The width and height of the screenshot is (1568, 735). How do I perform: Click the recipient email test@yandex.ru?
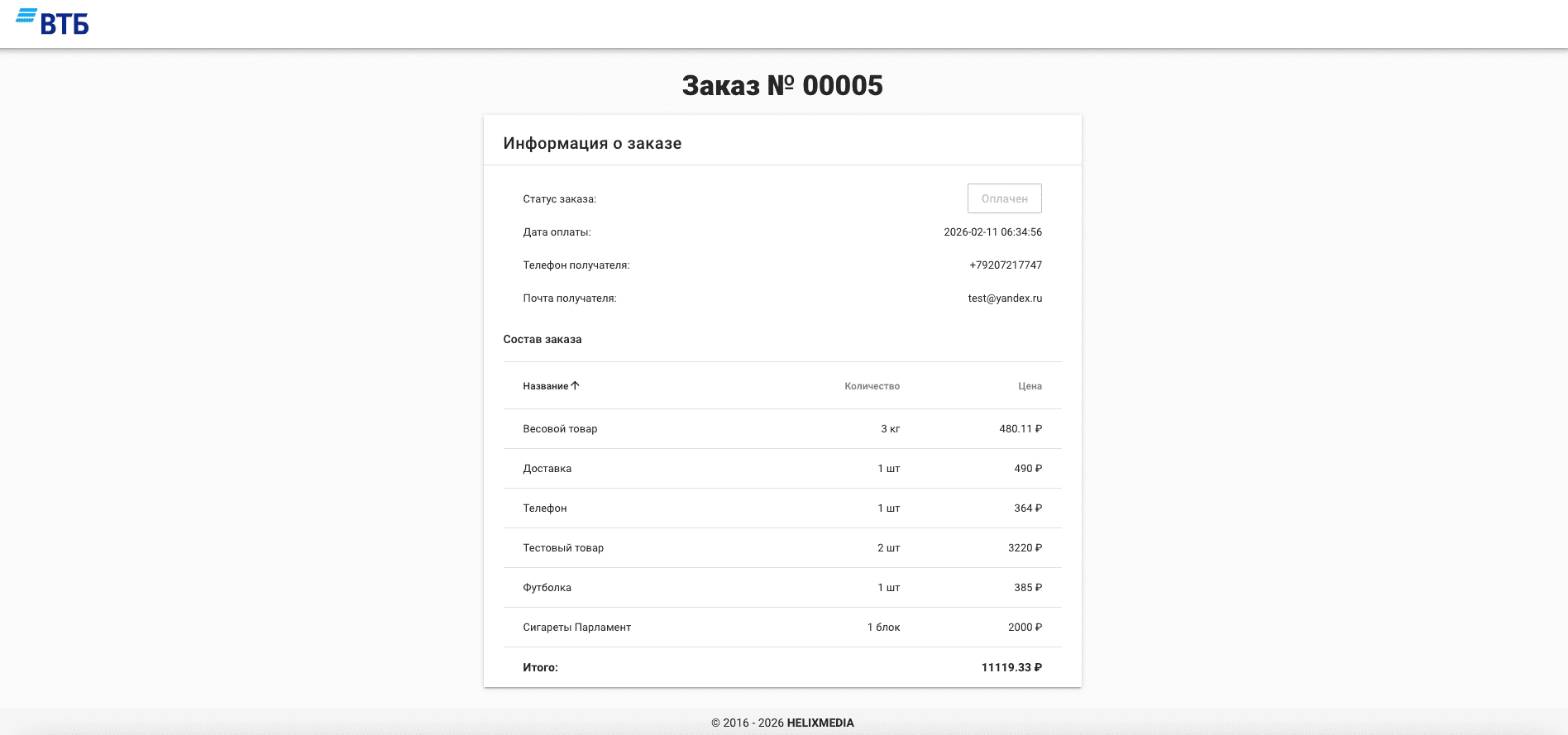[x=1005, y=298]
